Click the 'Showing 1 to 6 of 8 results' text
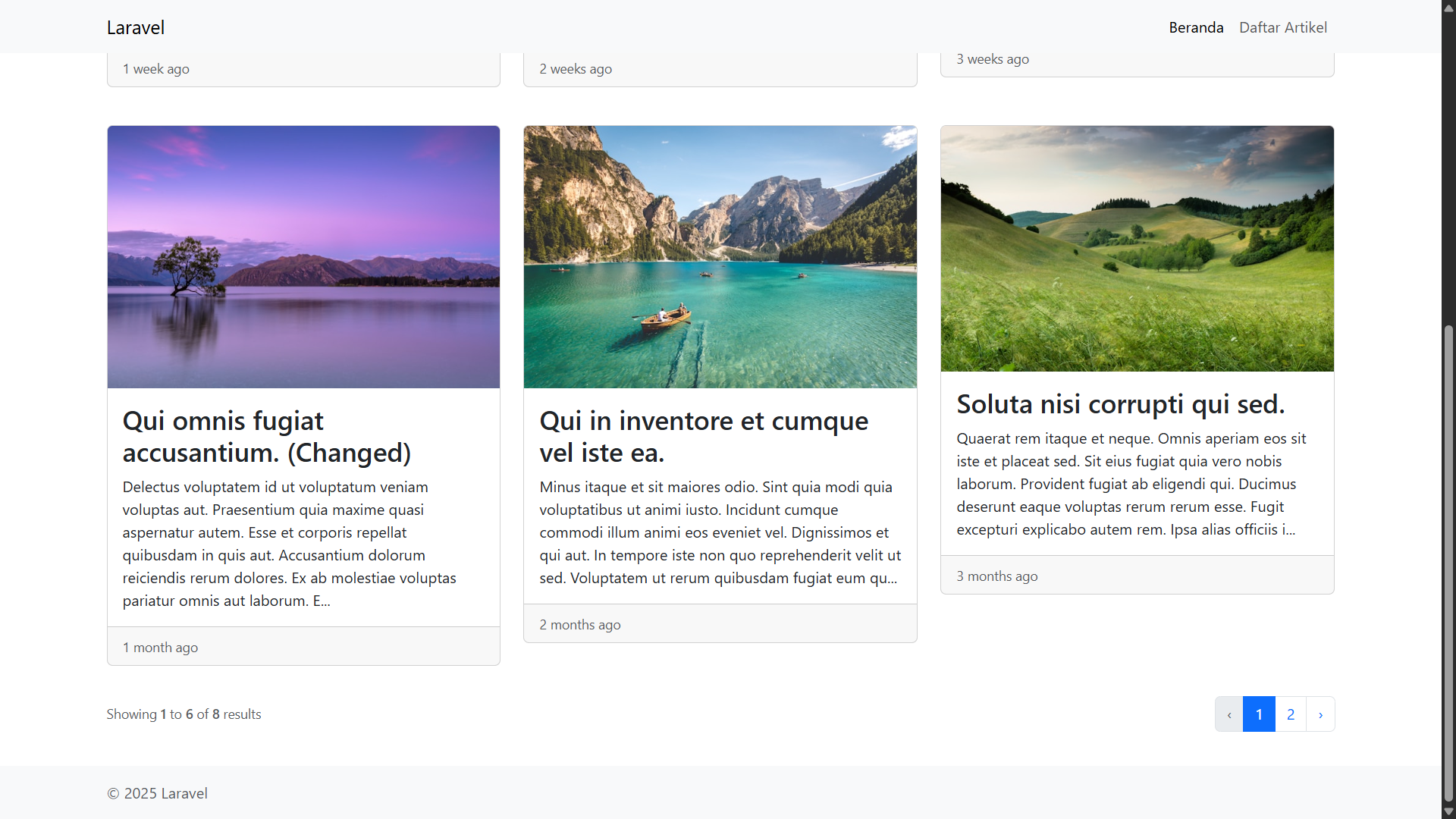The width and height of the screenshot is (1456, 819). tap(184, 714)
